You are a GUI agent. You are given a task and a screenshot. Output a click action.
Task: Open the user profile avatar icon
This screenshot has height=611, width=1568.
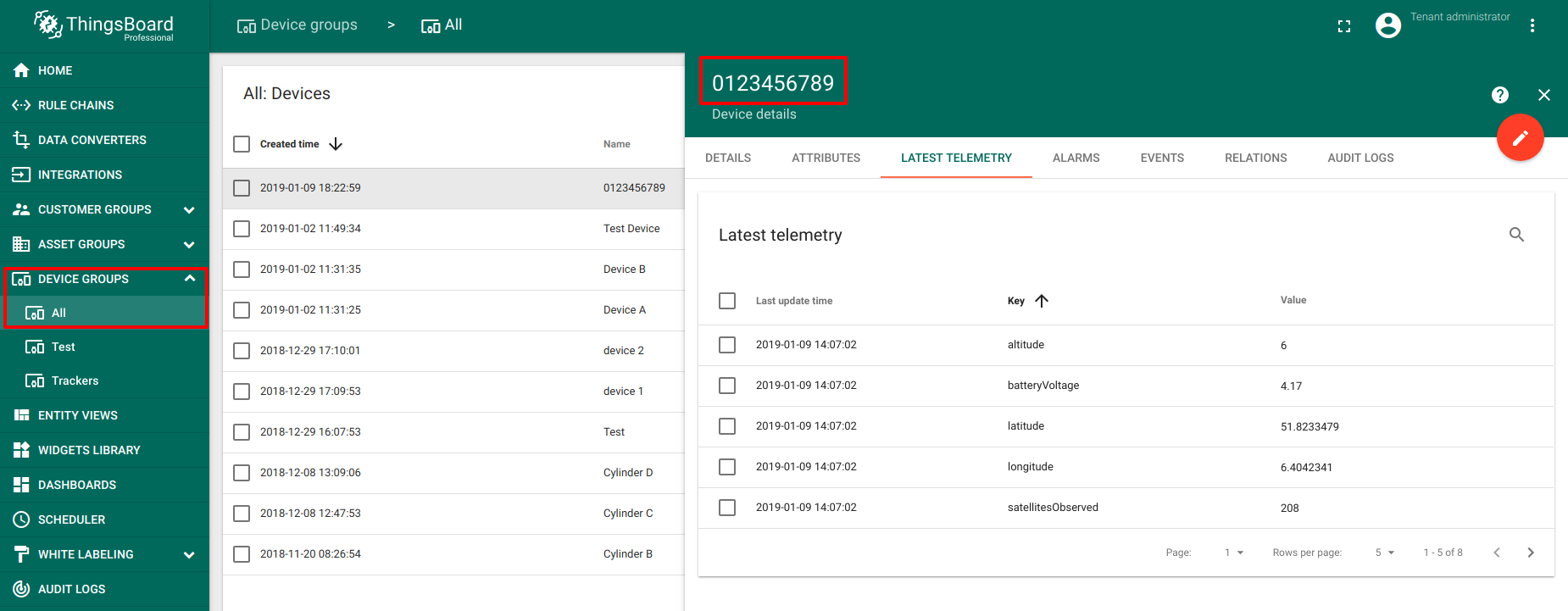tap(1387, 25)
